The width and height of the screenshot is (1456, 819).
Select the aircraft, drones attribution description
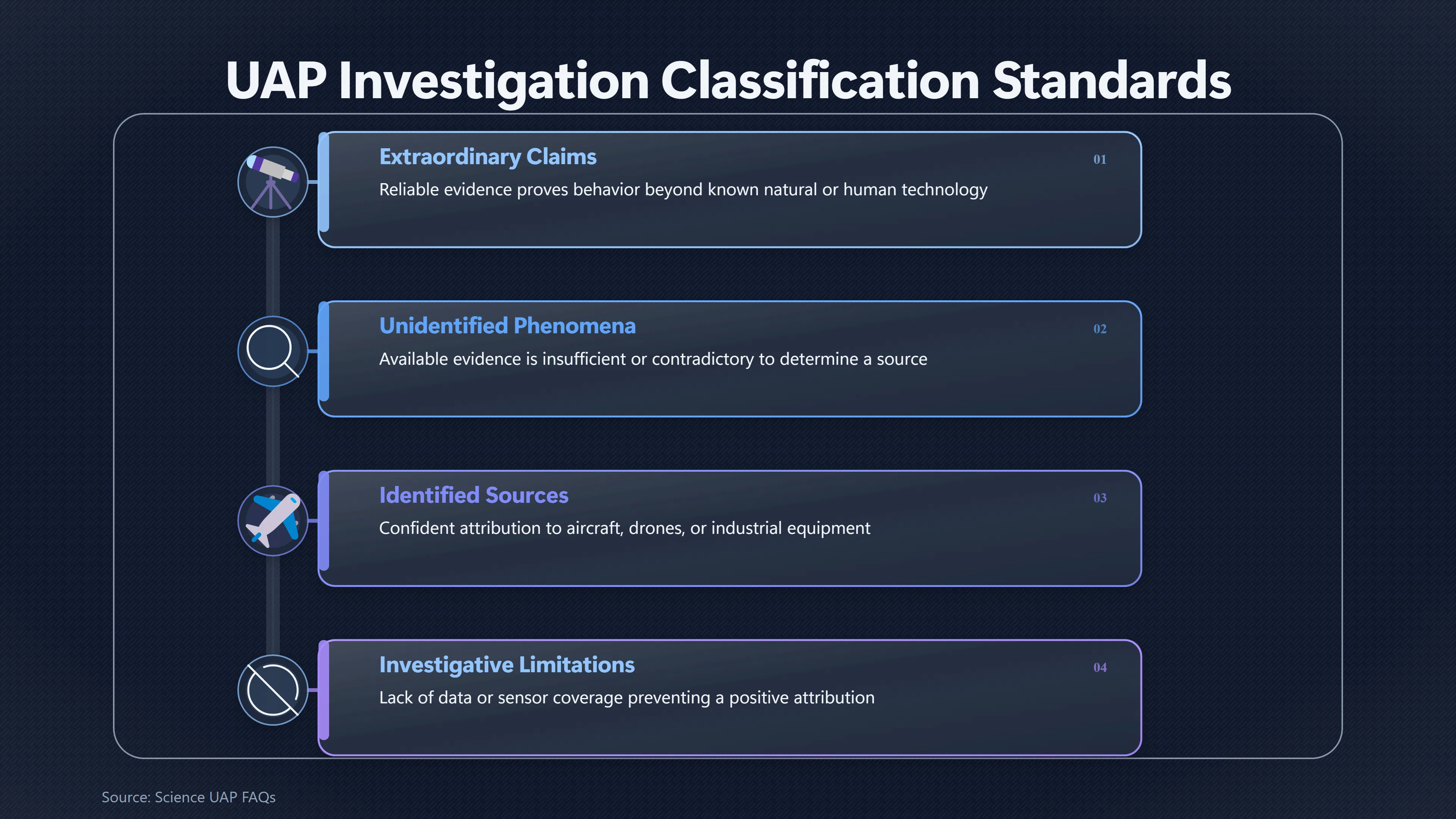[x=624, y=528]
